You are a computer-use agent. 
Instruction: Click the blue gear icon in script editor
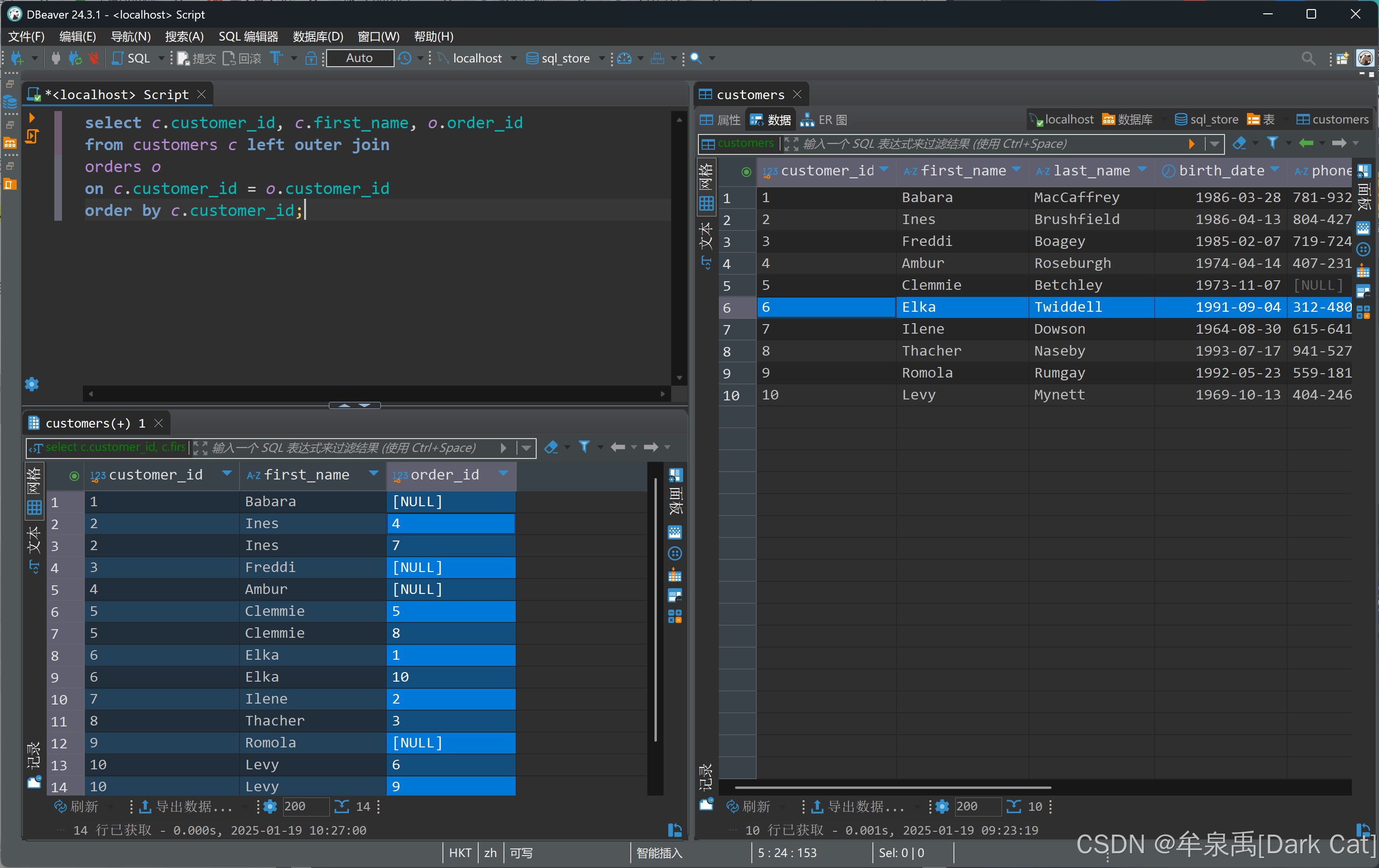pos(32,384)
